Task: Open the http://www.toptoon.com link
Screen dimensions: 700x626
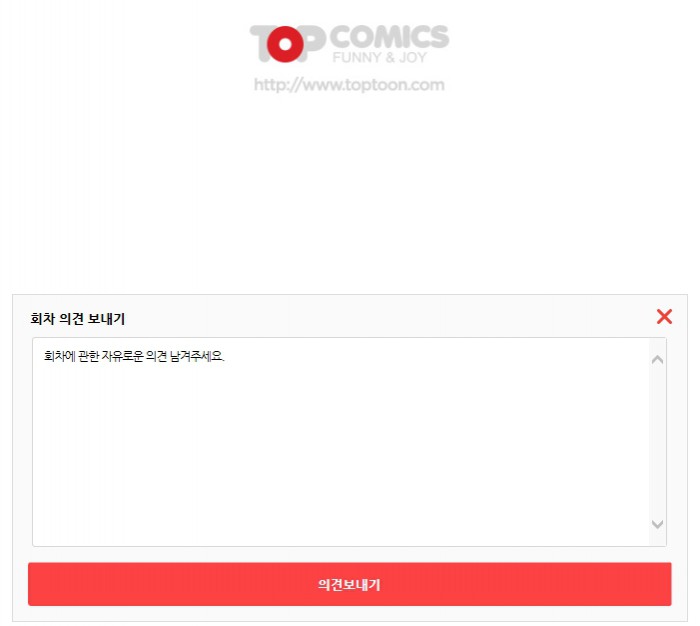Action: coord(349,85)
